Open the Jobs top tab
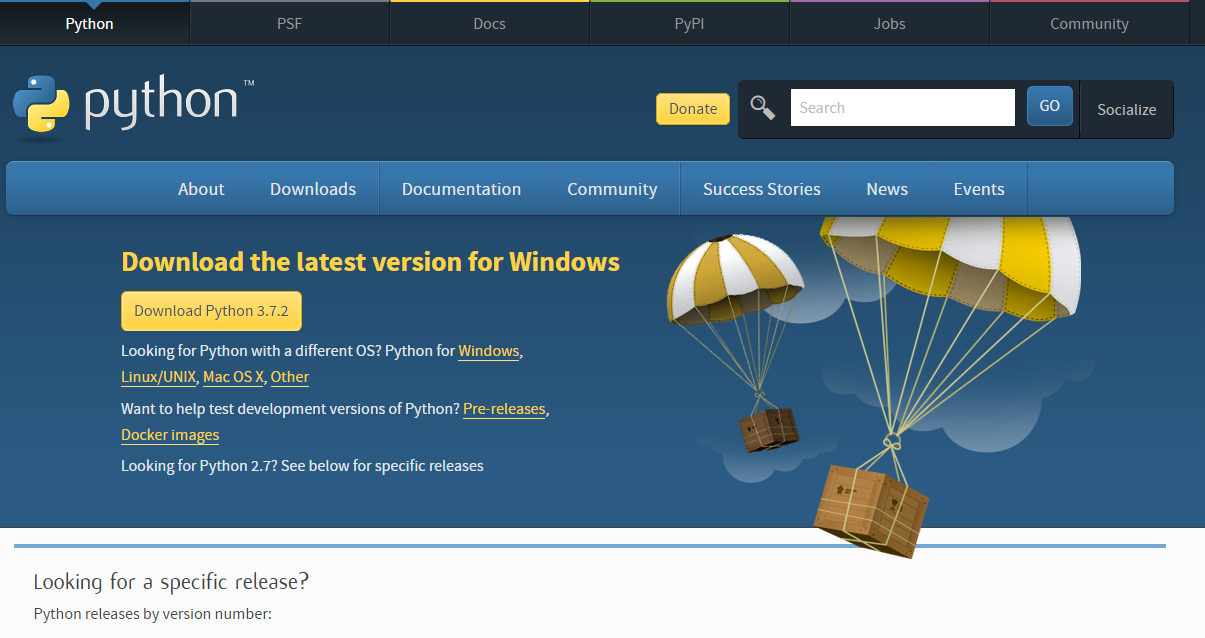1205x638 pixels. (x=889, y=23)
